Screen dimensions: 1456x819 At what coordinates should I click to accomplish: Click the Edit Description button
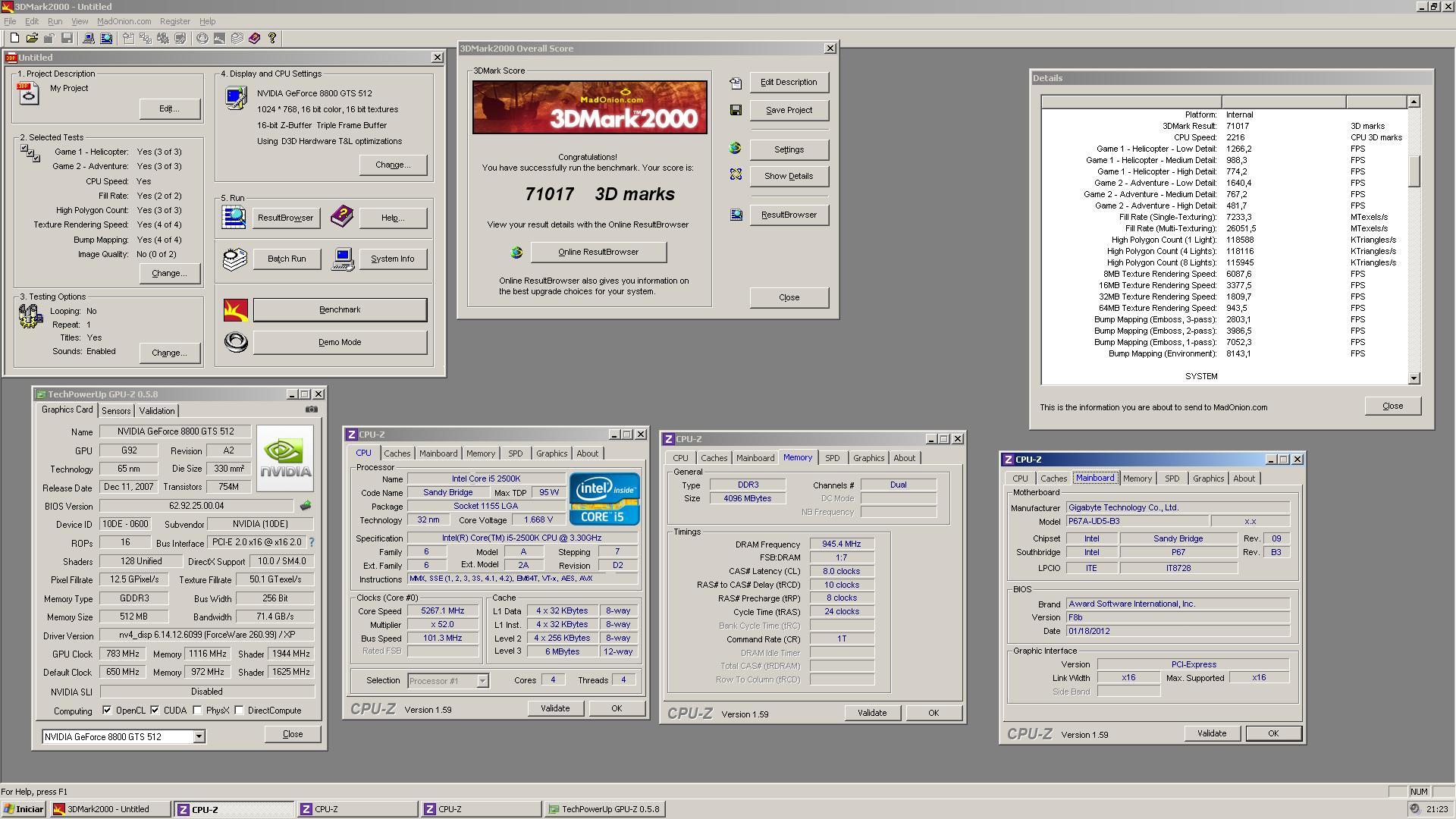789,82
